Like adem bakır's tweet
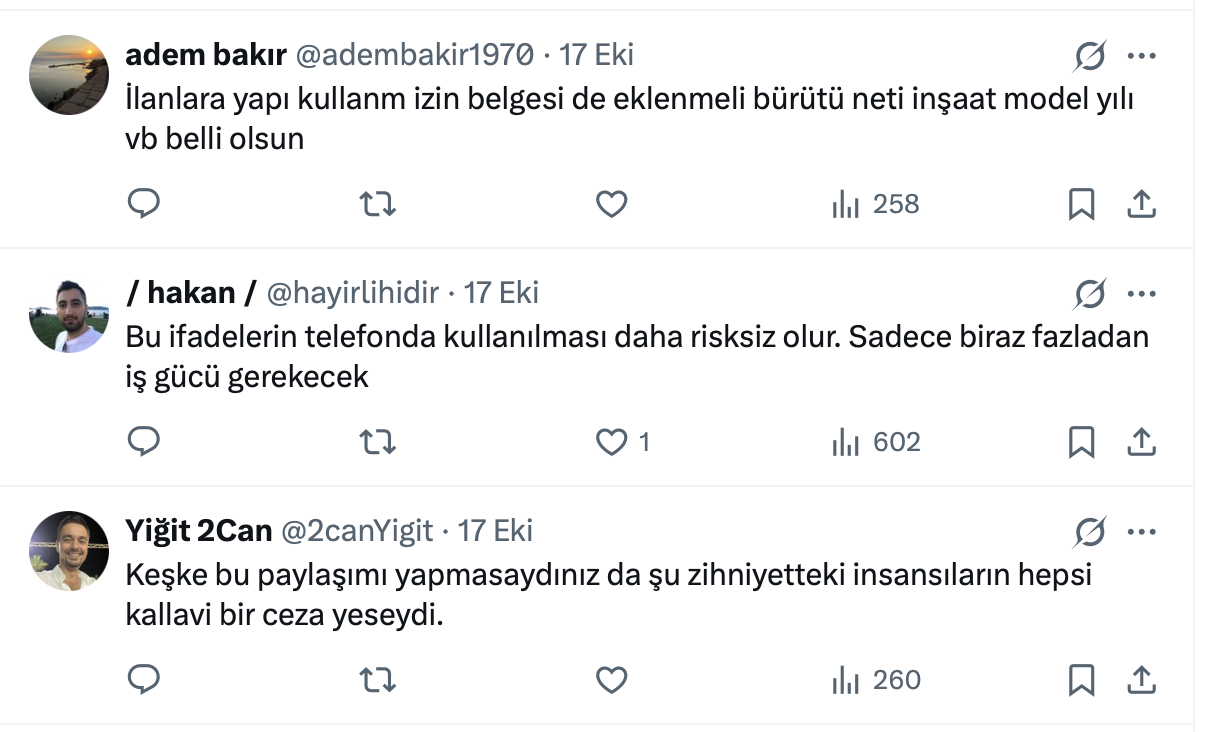 click(x=611, y=204)
